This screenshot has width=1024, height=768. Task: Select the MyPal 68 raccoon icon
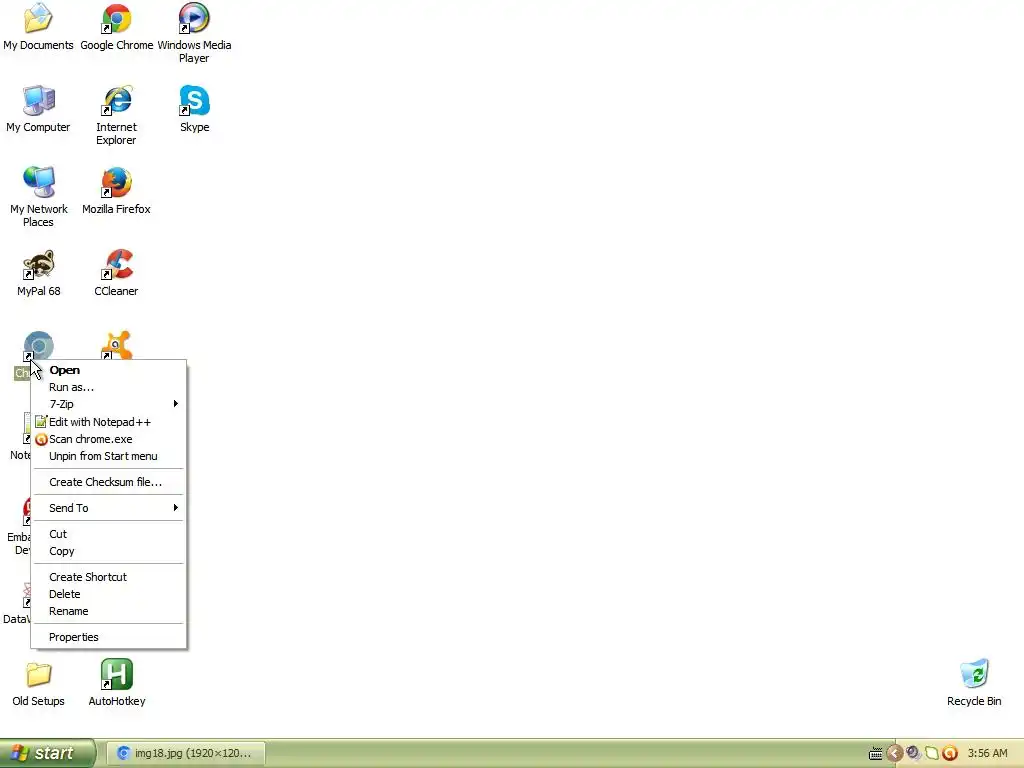[39, 273]
